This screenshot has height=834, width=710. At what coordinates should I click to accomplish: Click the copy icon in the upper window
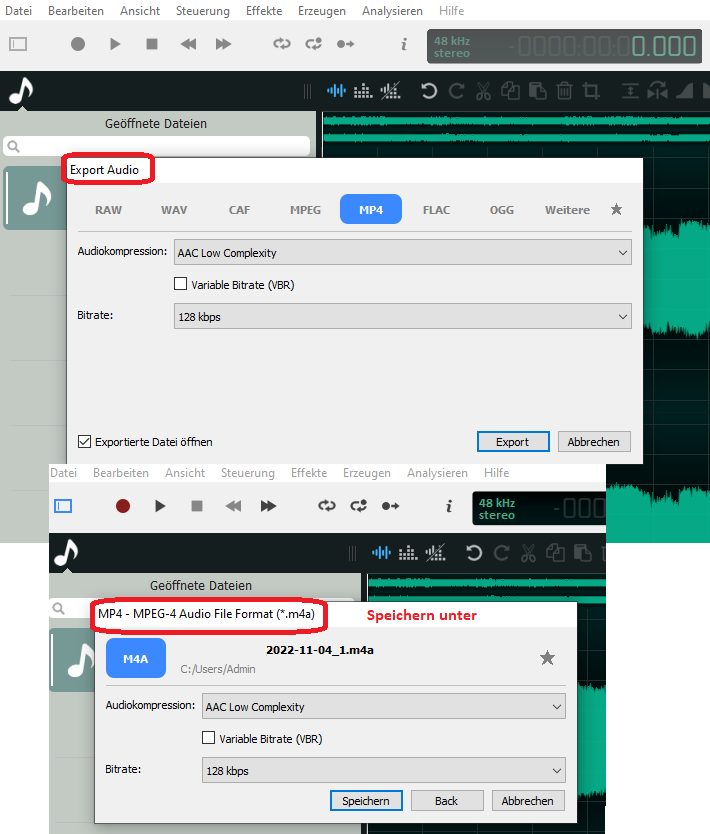(x=511, y=91)
